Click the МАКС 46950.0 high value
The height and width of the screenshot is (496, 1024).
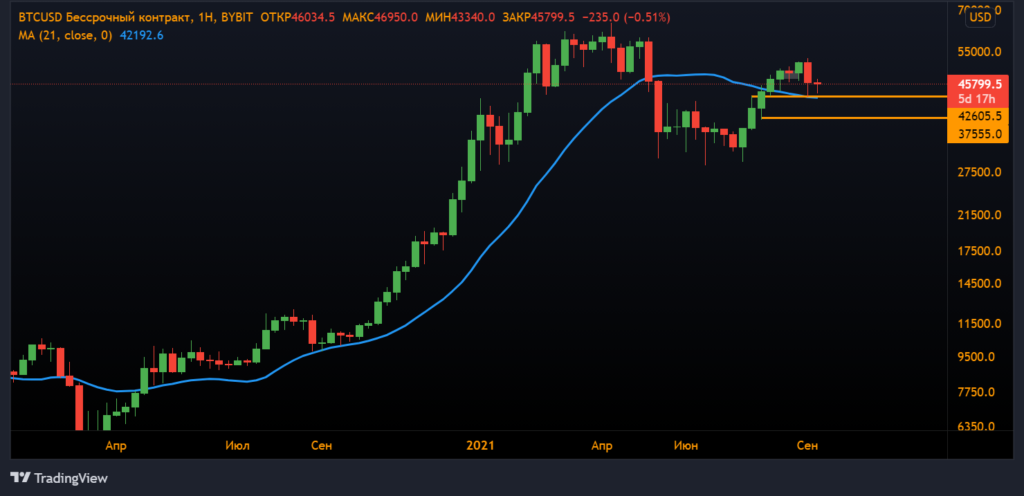click(379, 18)
